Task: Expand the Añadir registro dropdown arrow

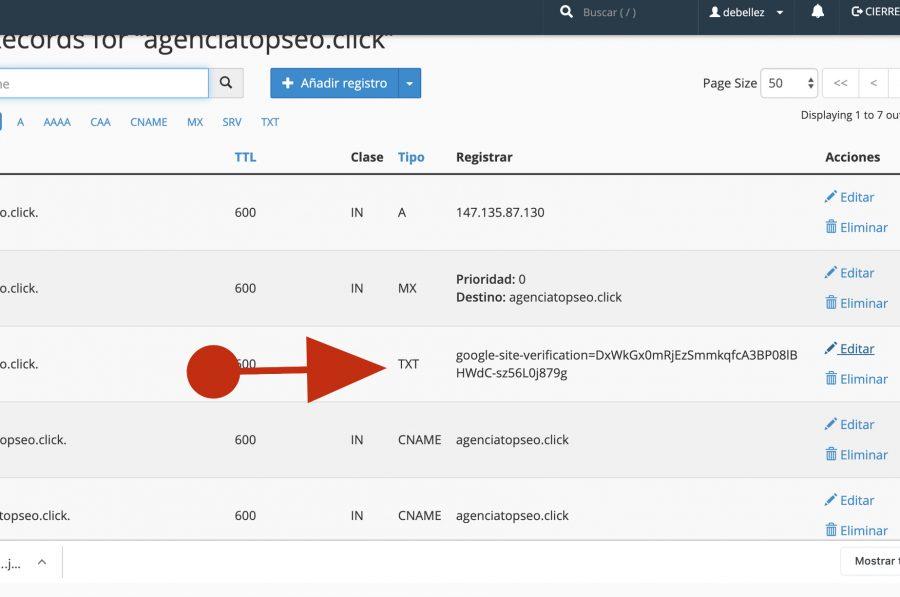Action: click(x=410, y=83)
